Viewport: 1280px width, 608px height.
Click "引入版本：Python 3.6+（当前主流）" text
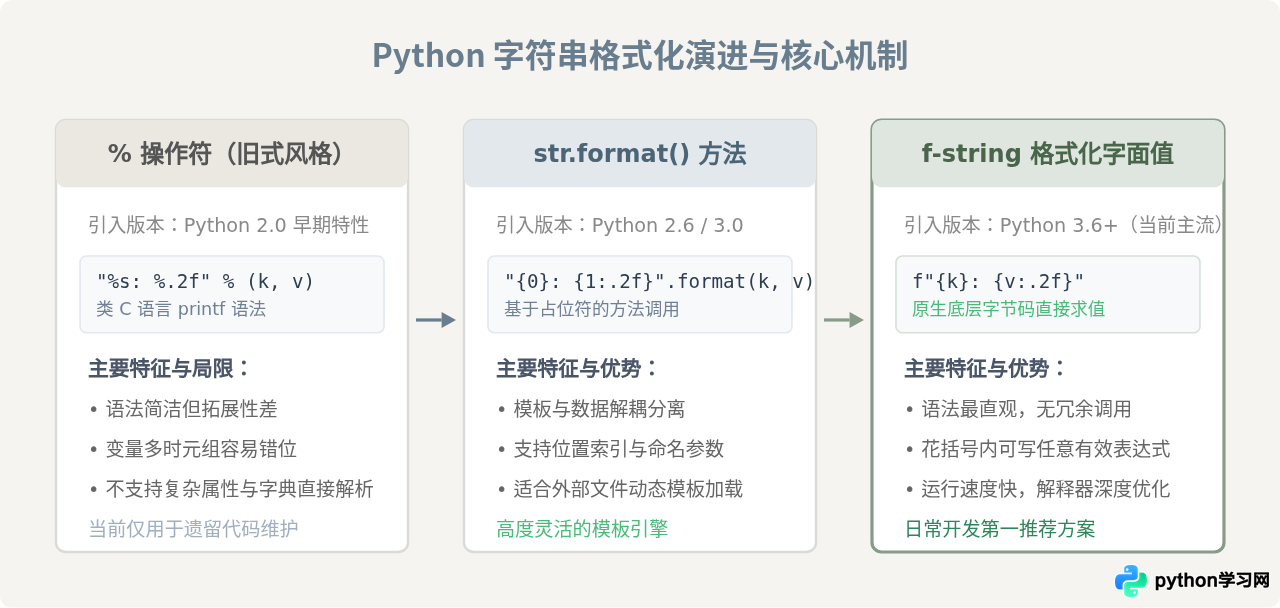tap(1064, 225)
